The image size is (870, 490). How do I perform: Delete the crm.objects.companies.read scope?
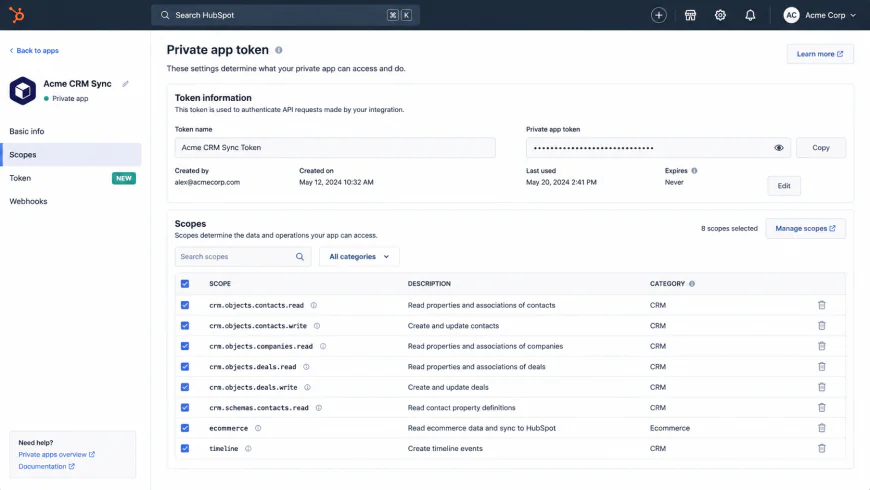click(822, 346)
